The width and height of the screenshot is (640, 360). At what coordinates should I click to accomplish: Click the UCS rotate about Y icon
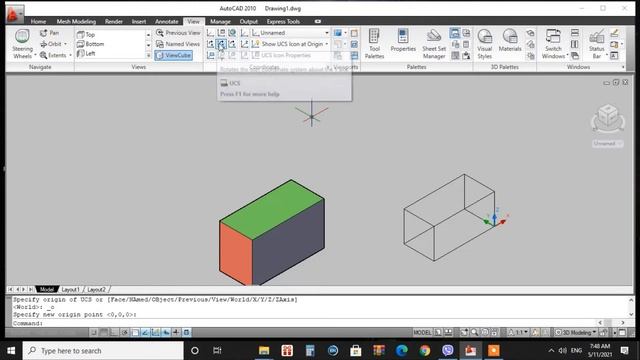[x=221, y=44]
